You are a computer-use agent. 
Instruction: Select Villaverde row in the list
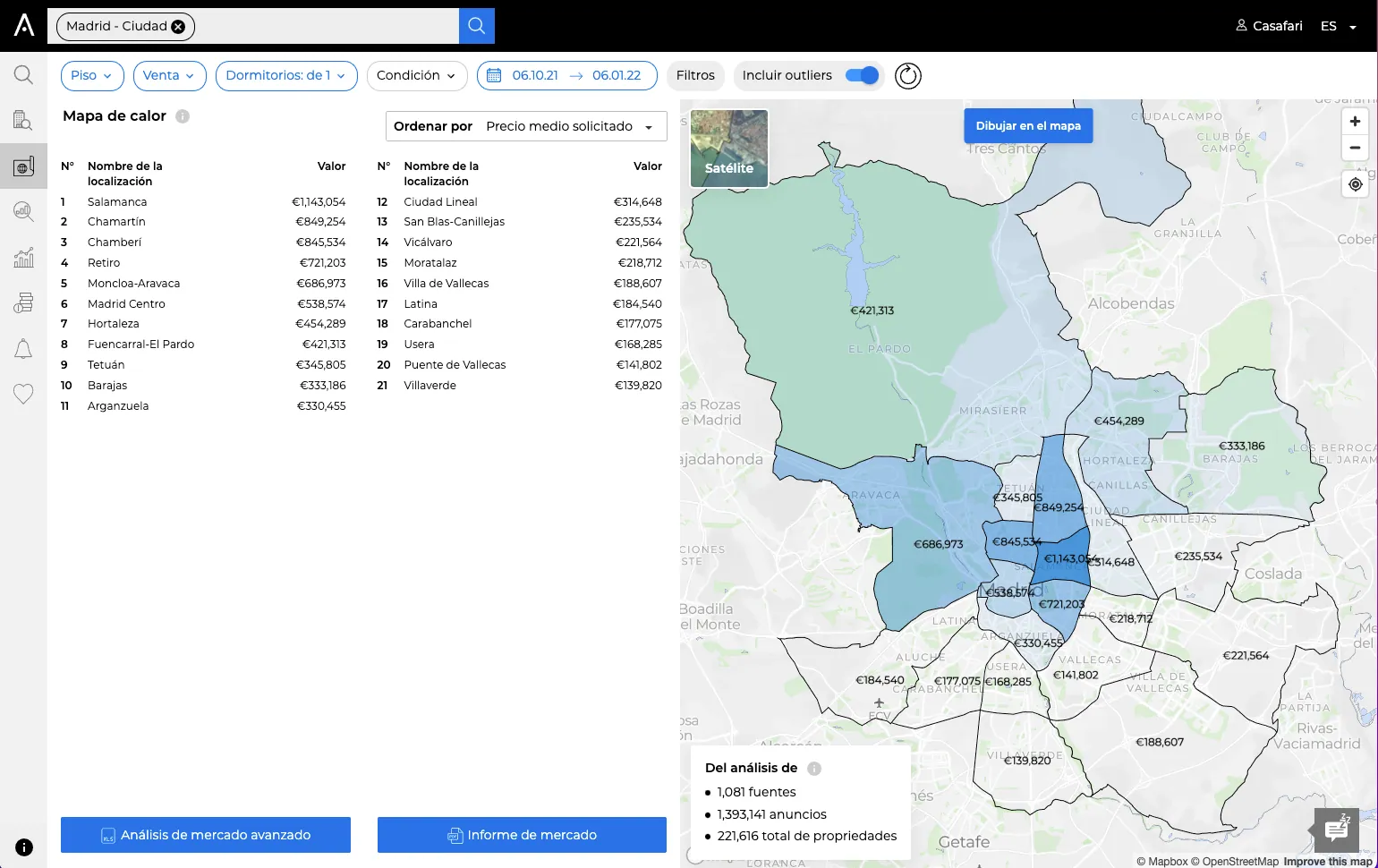[x=520, y=386]
